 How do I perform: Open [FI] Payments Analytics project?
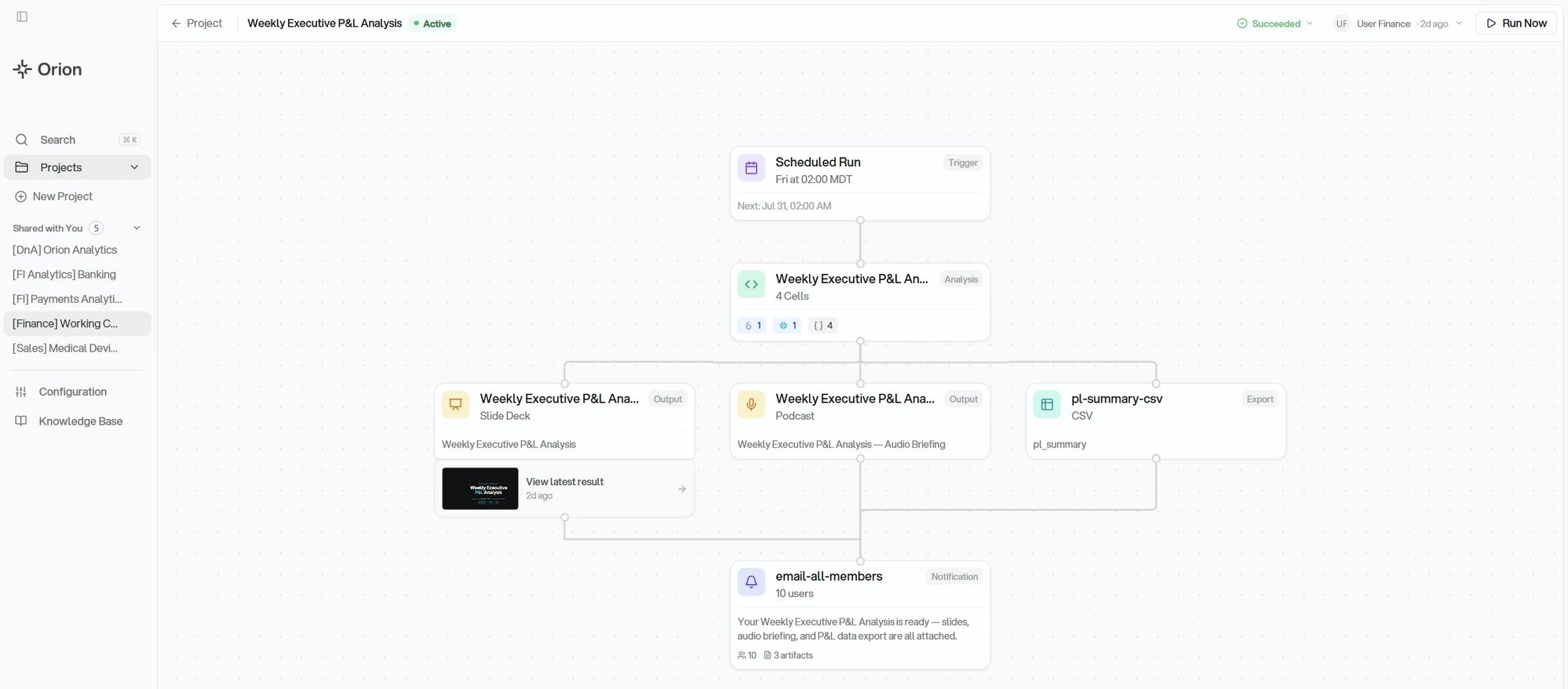pos(67,299)
